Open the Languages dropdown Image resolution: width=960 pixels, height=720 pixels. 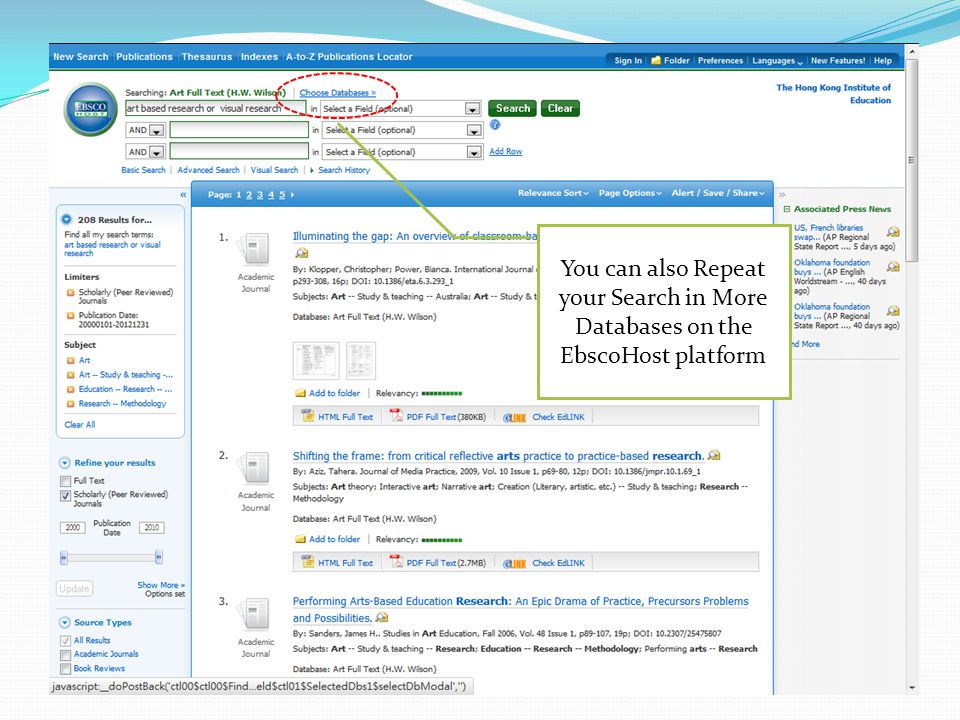(777, 61)
